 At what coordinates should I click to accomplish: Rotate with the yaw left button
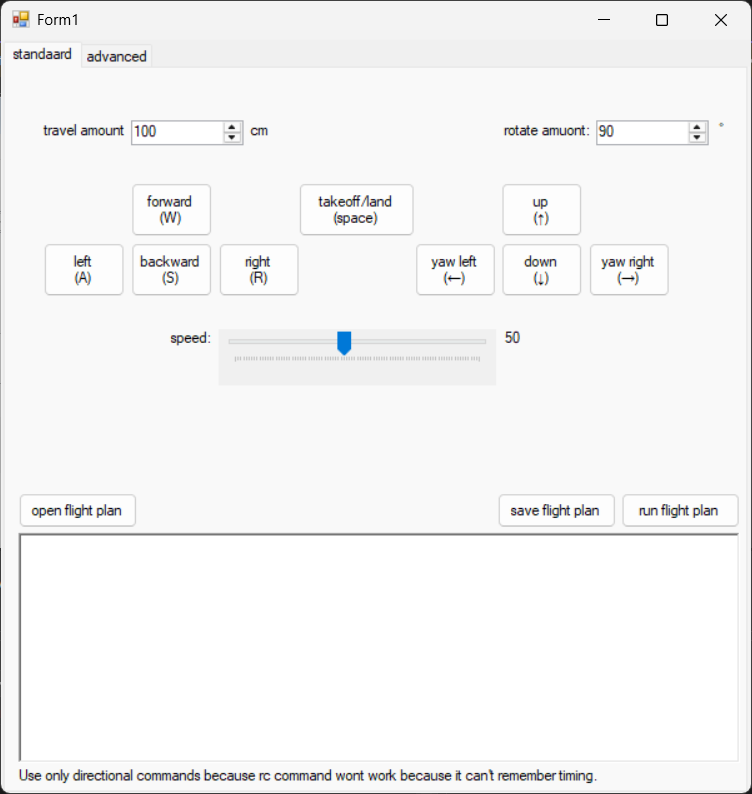(x=455, y=270)
